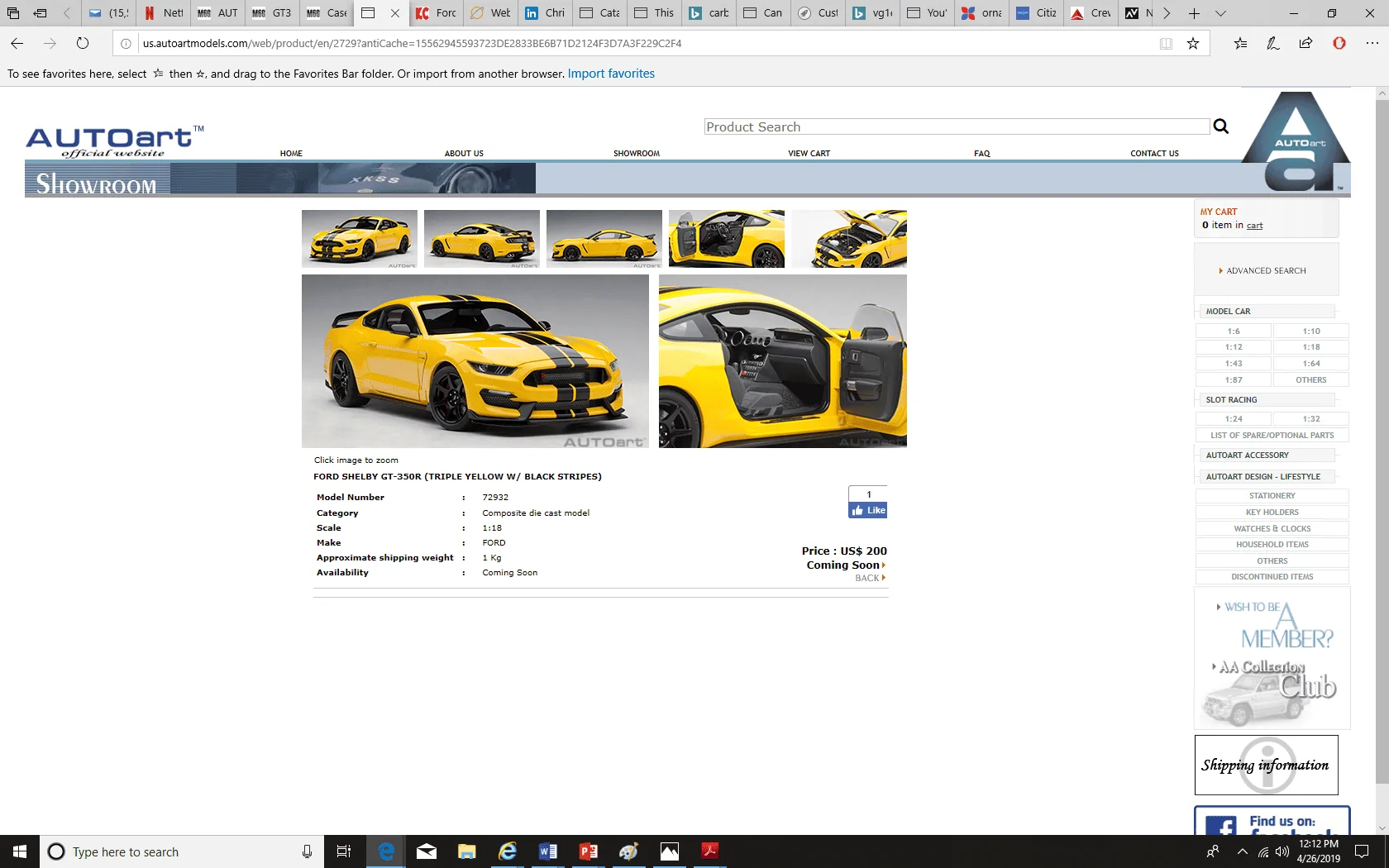1389x868 pixels.
Task: Open a new browser tab plus icon
Action: pyautogui.click(x=1194, y=13)
